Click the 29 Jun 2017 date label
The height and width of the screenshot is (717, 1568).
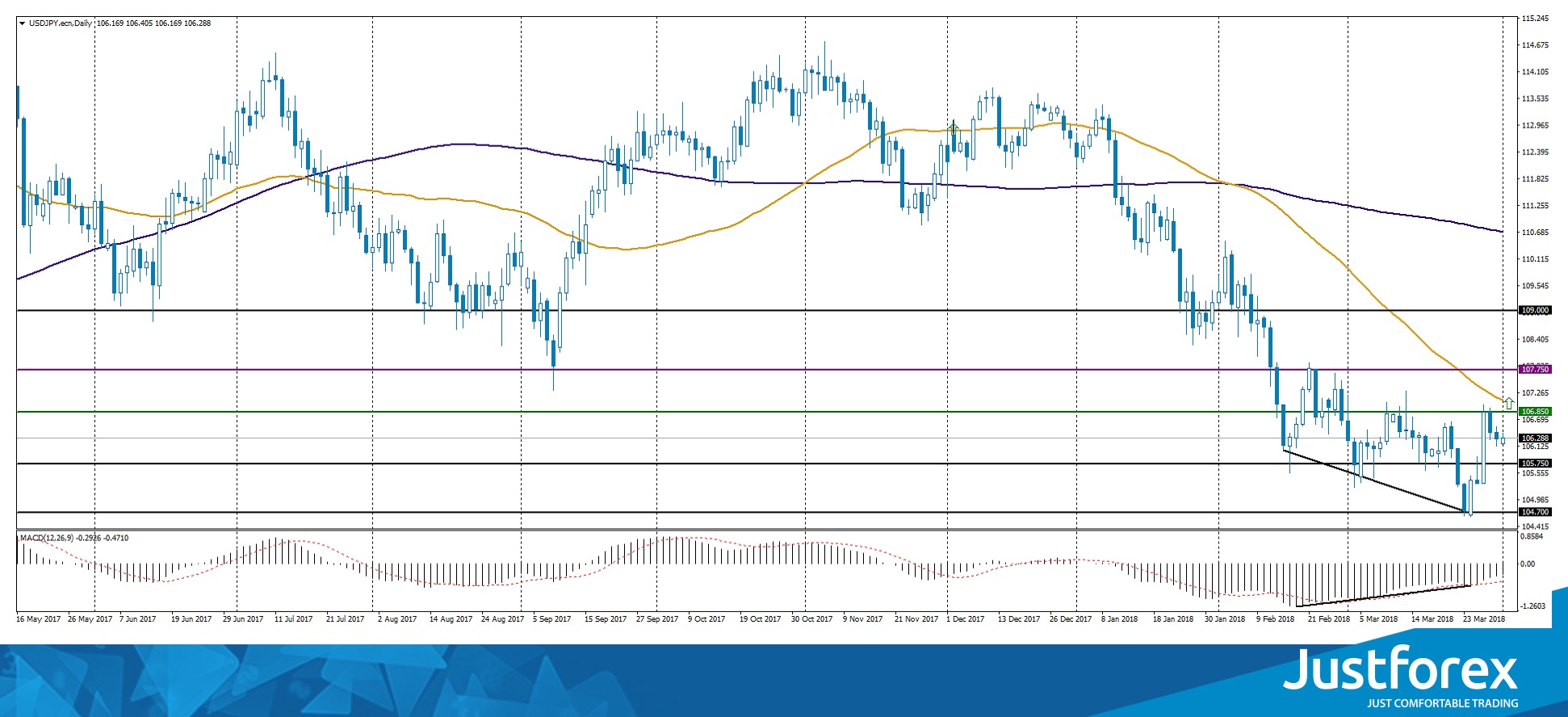tap(243, 619)
